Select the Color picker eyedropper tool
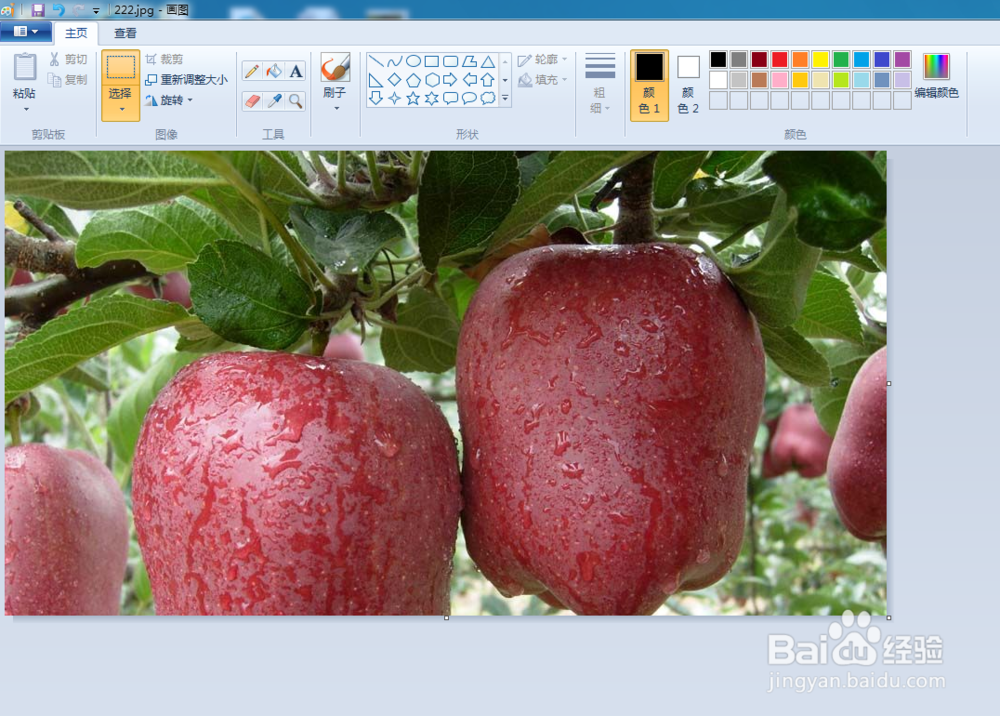 tap(274, 101)
